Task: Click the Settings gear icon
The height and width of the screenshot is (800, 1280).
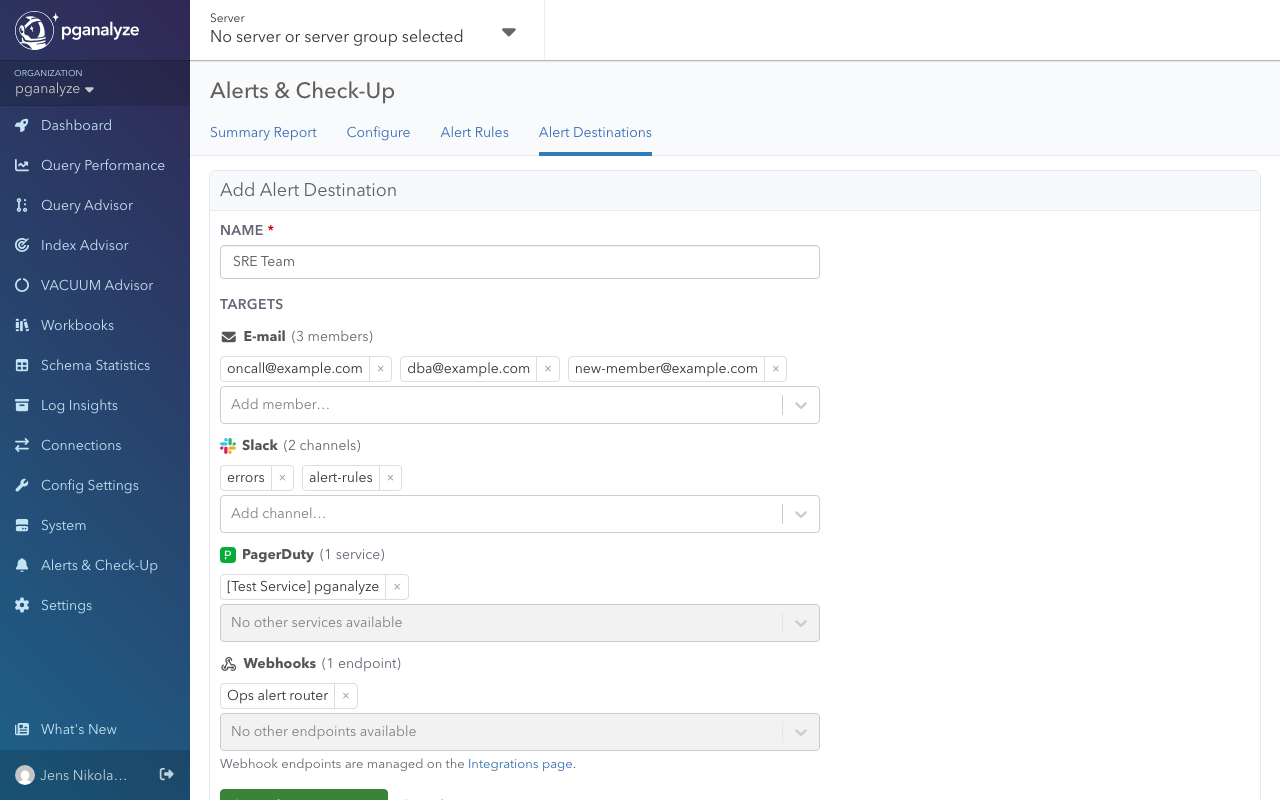Action: [22, 605]
